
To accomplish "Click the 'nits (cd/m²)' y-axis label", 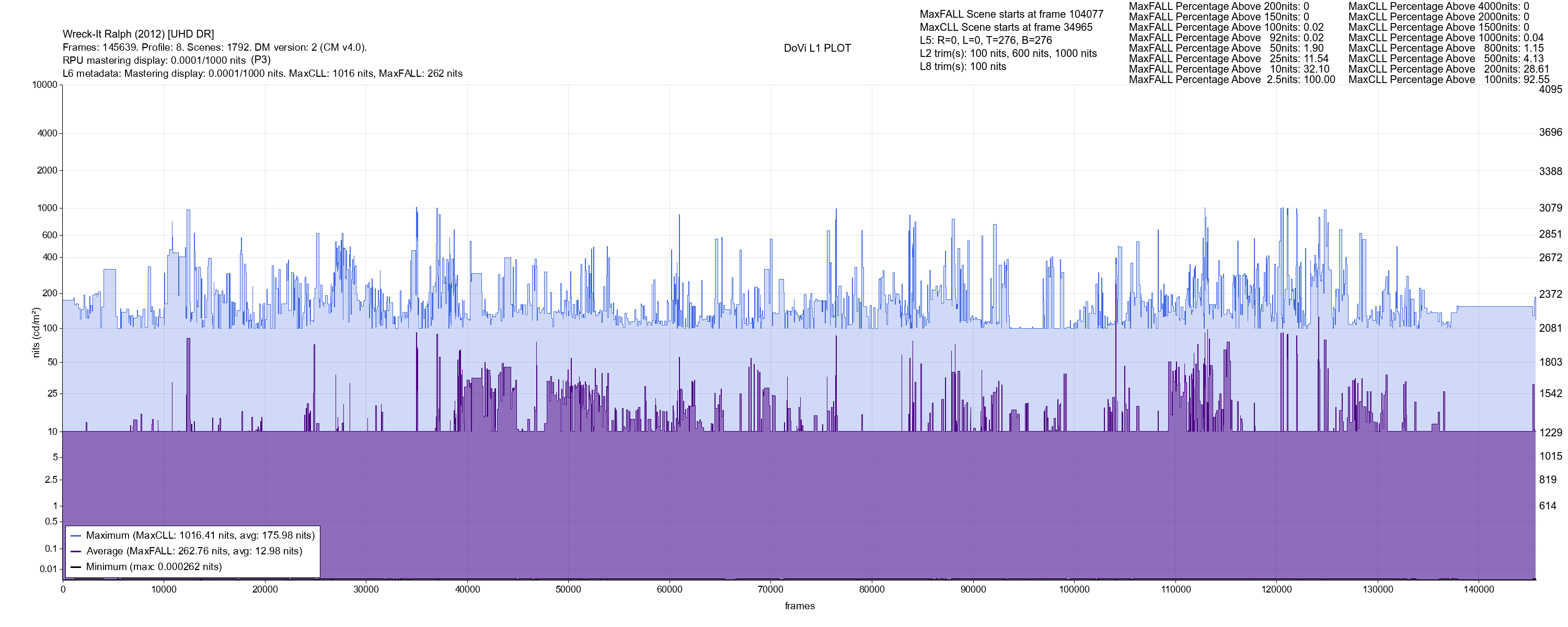I will pos(36,332).
